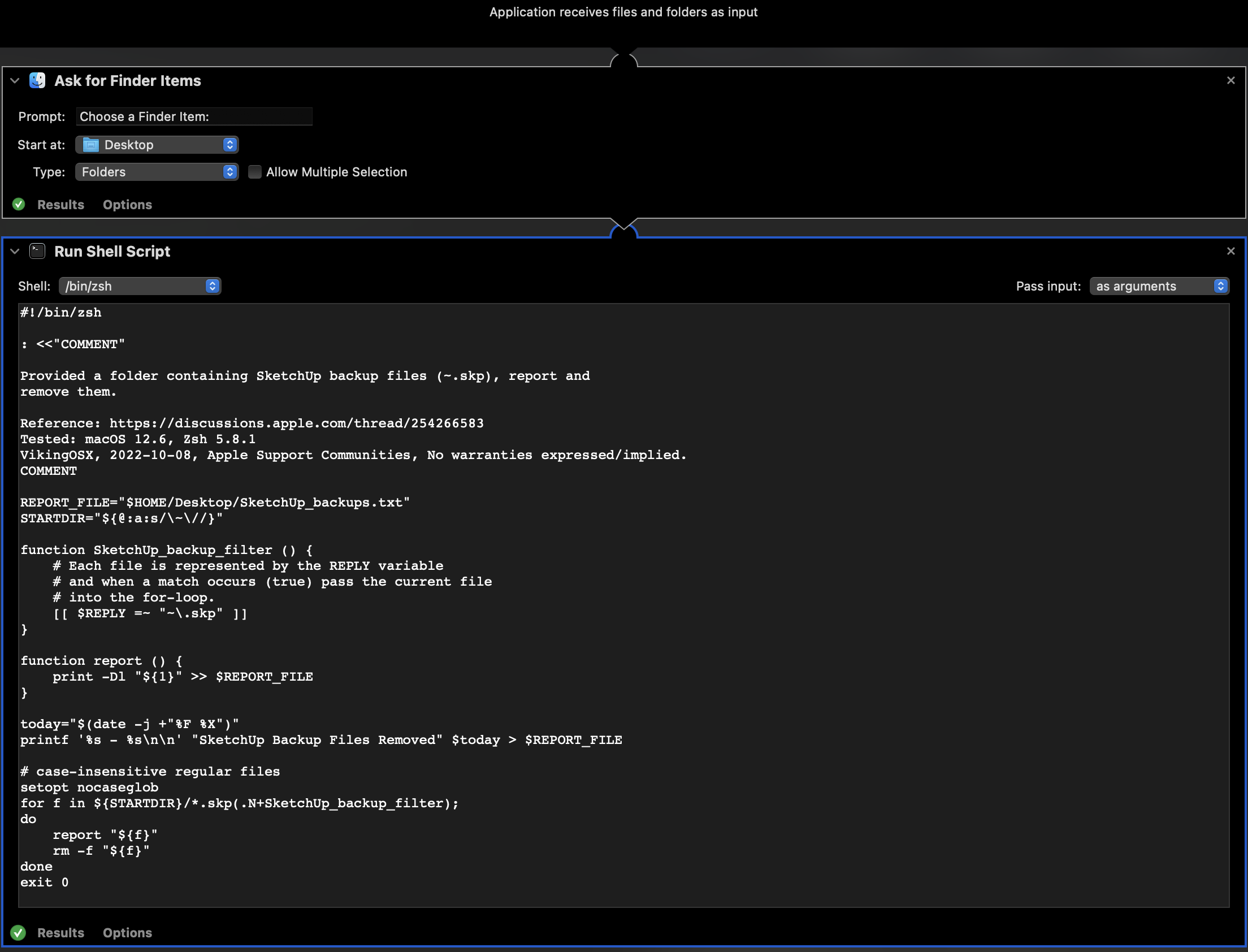
Task: Show Options for Run Shell Script
Action: [x=127, y=932]
